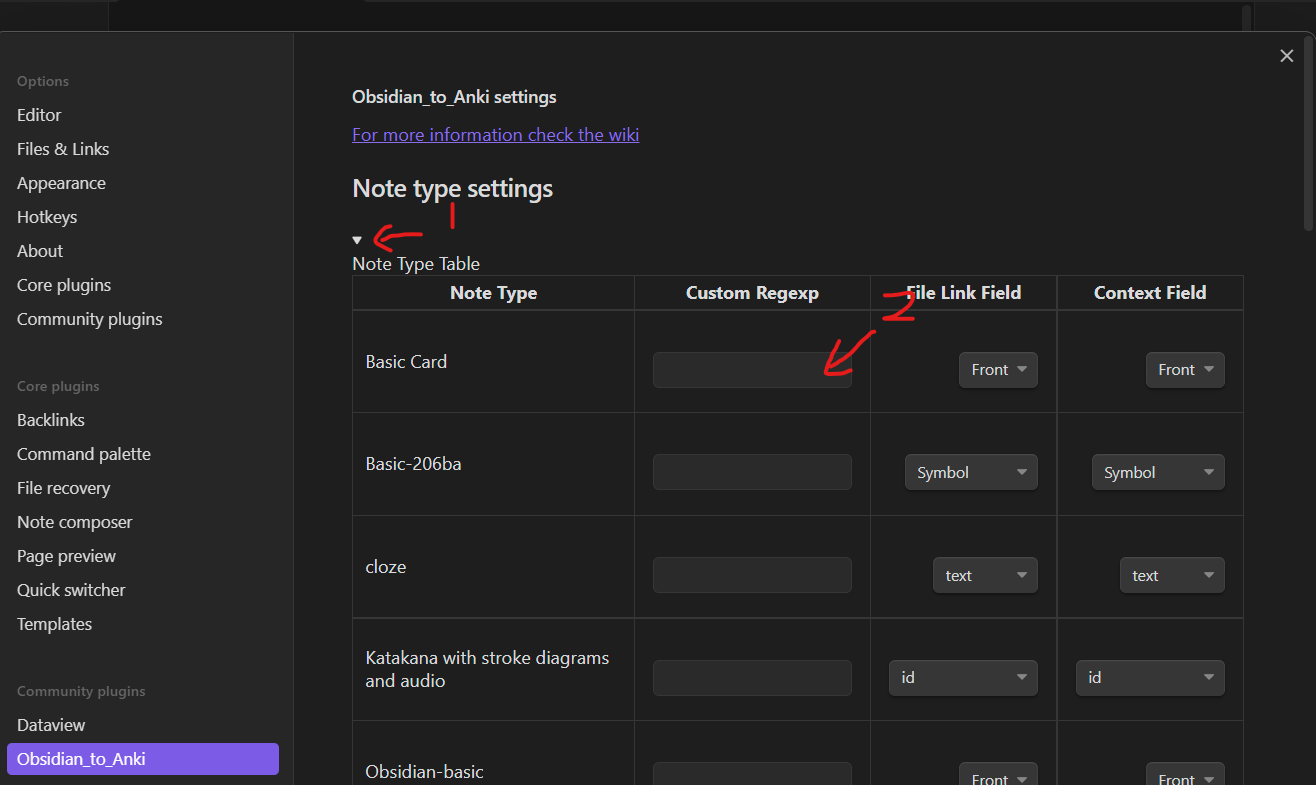
Task: Click the Katakana with stroke diagrams cell
Action: (494, 670)
